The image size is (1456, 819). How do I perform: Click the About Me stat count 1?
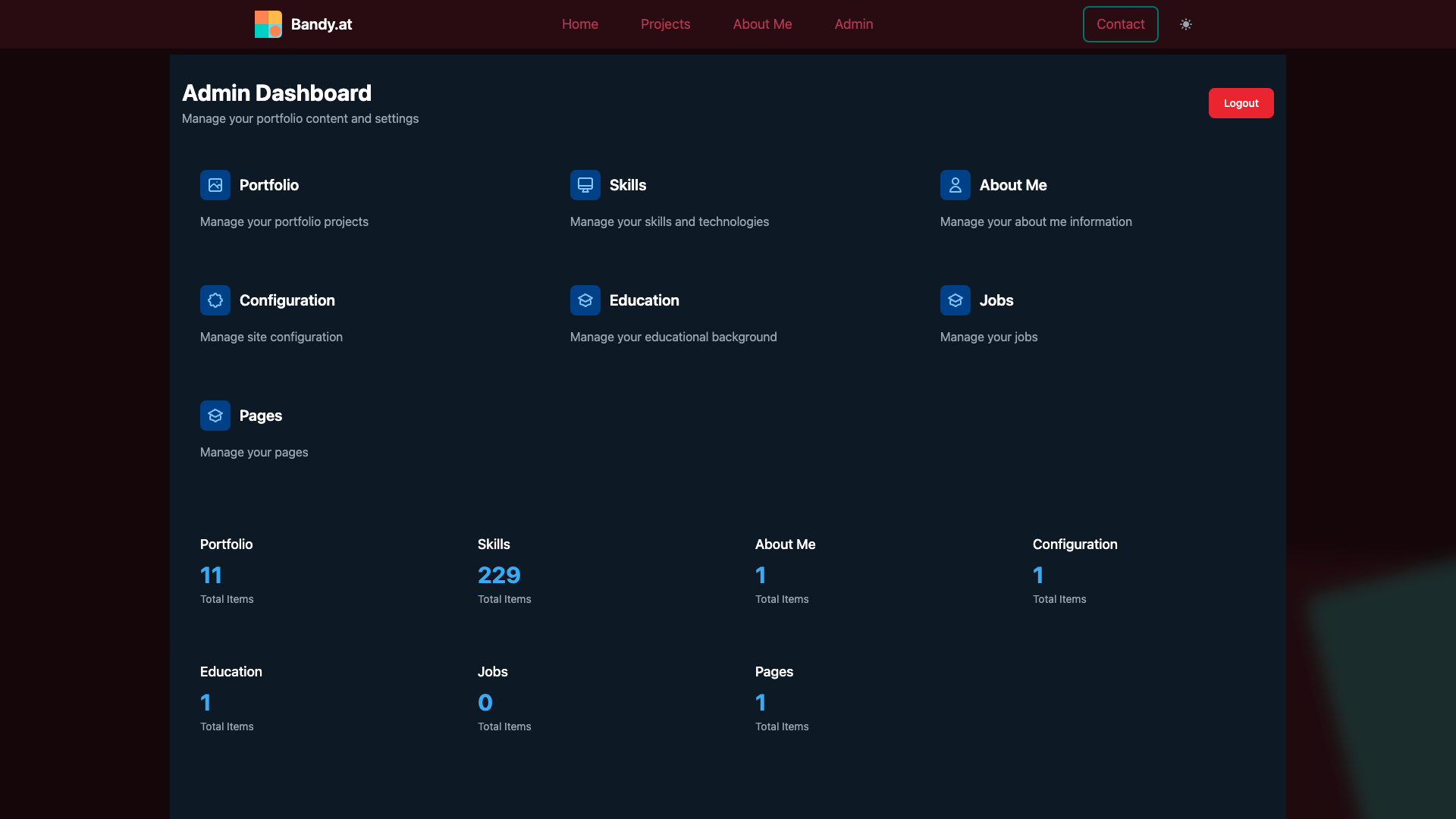click(x=761, y=575)
